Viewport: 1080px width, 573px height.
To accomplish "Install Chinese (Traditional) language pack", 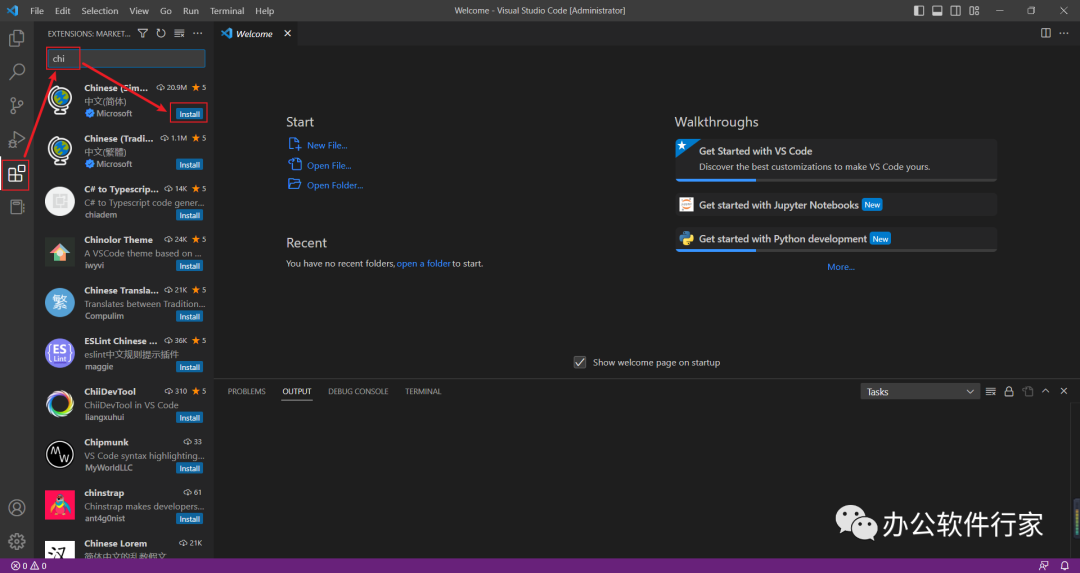I will coord(189,165).
